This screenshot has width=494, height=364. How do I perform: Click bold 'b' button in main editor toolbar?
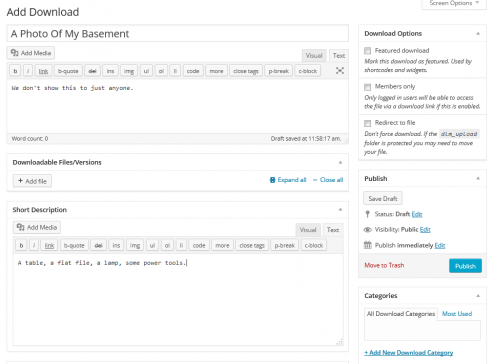pyautogui.click(x=15, y=71)
